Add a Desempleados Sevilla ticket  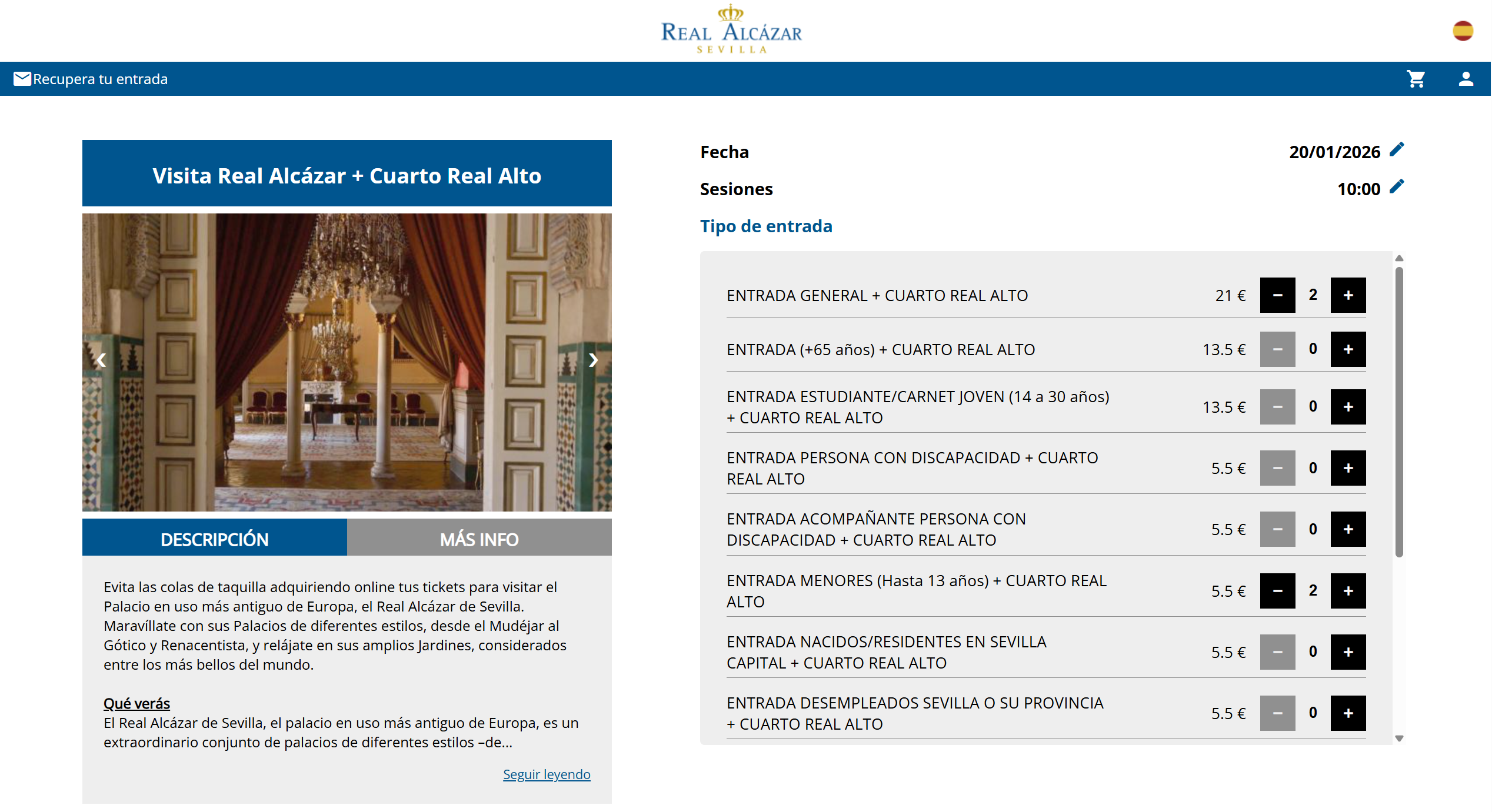point(1348,713)
